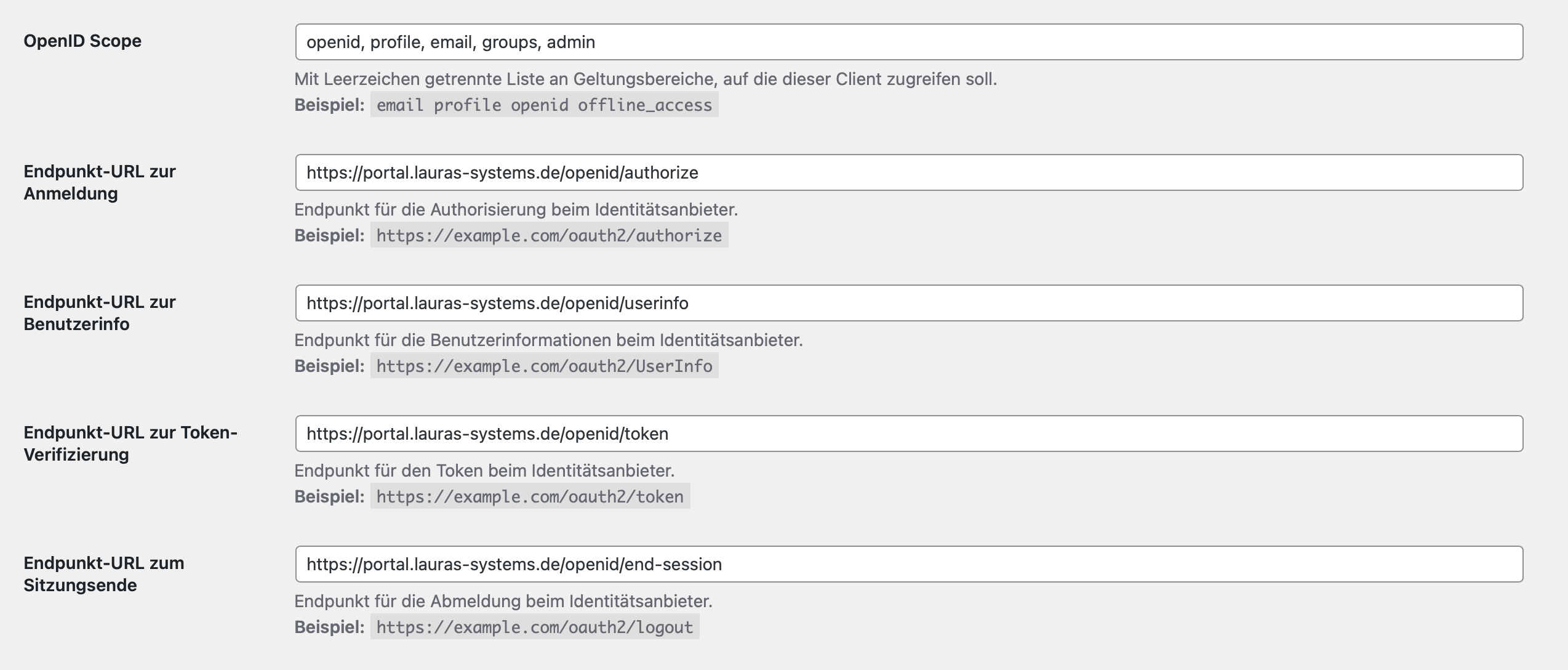The height and width of the screenshot is (670, 1568).
Task: Click the "Endpunkt-URL zur Token-Verifizierung" label
Action: click(130, 443)
